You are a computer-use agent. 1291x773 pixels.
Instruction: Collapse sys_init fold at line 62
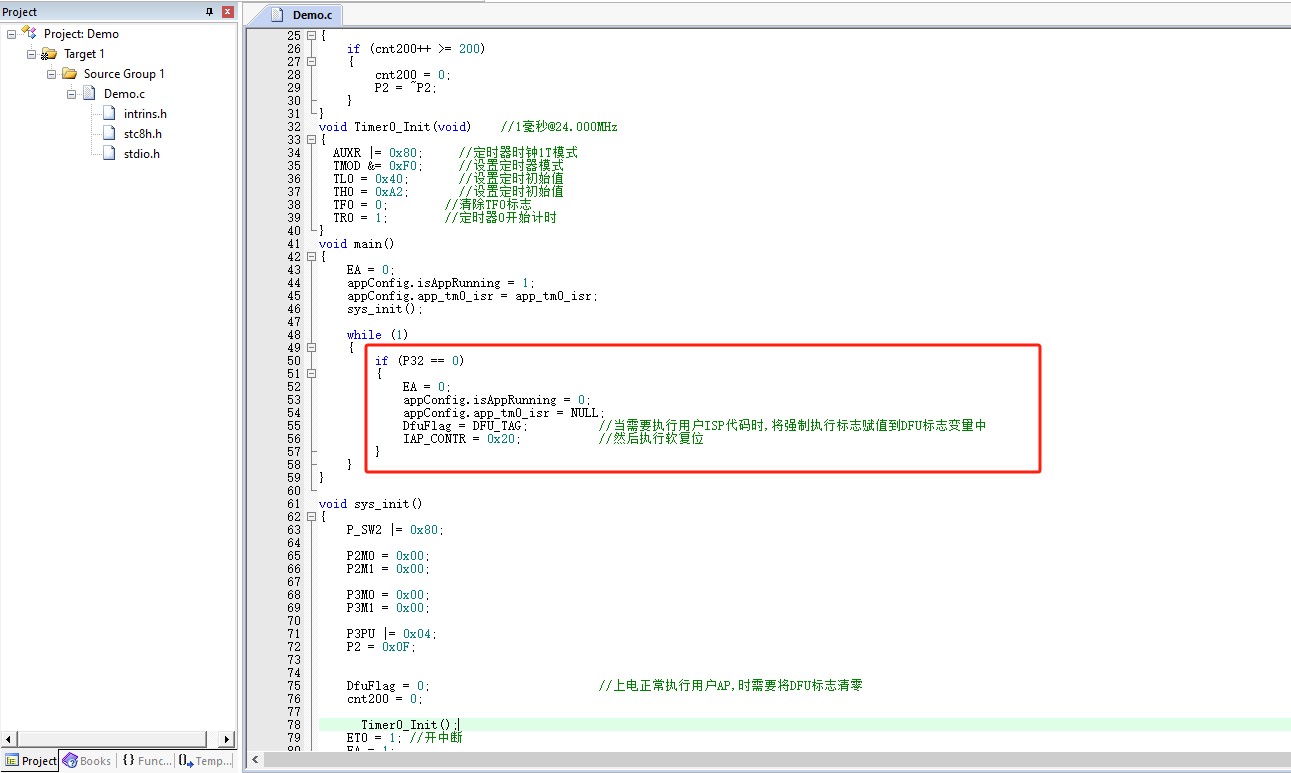click(311, 516)
